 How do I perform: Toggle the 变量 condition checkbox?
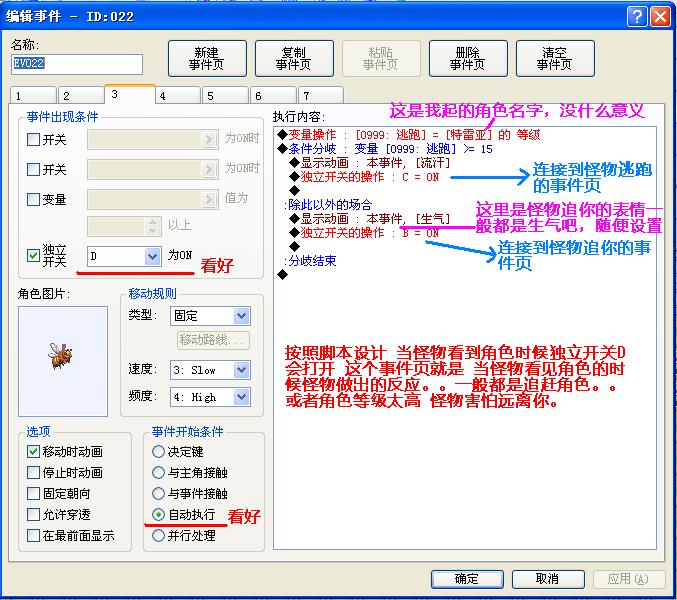(x=33, y=199)
